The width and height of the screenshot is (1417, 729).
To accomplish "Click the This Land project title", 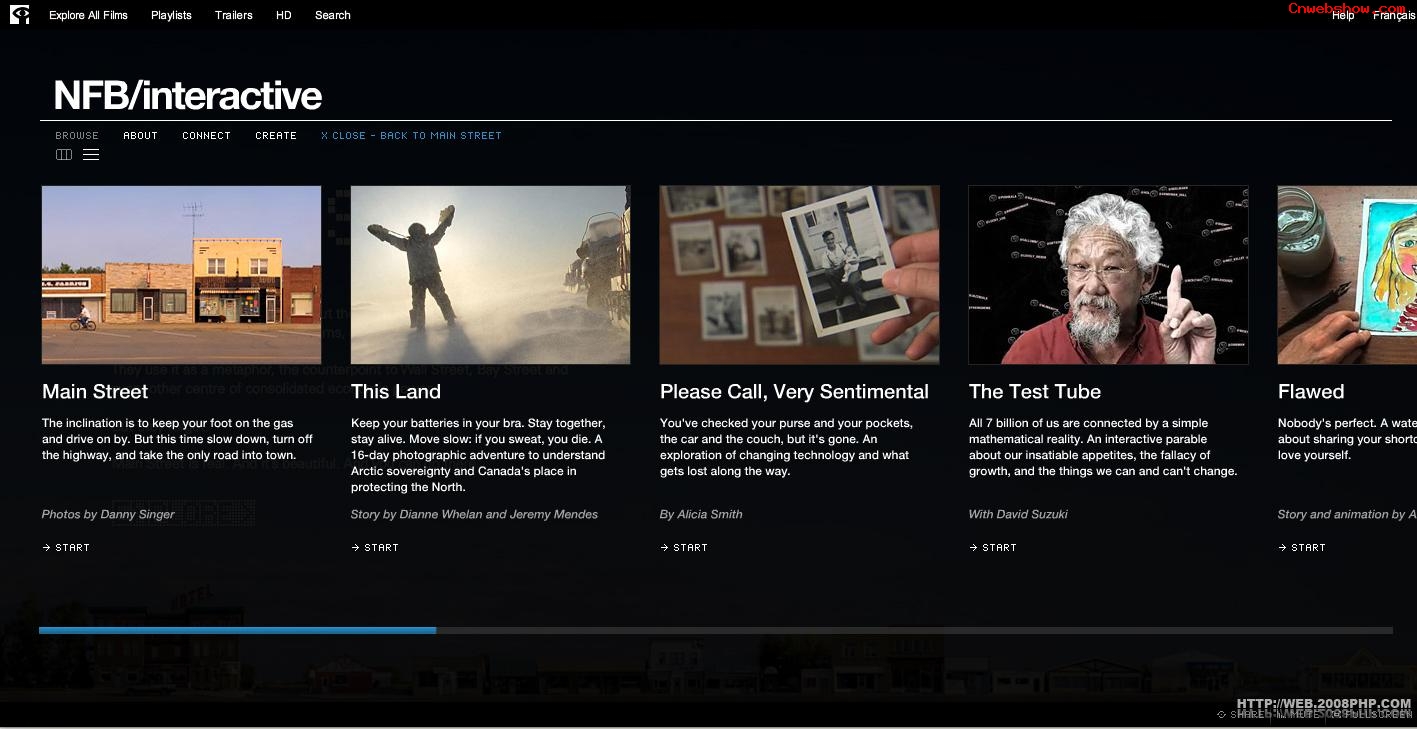I will tap(396, 391).
